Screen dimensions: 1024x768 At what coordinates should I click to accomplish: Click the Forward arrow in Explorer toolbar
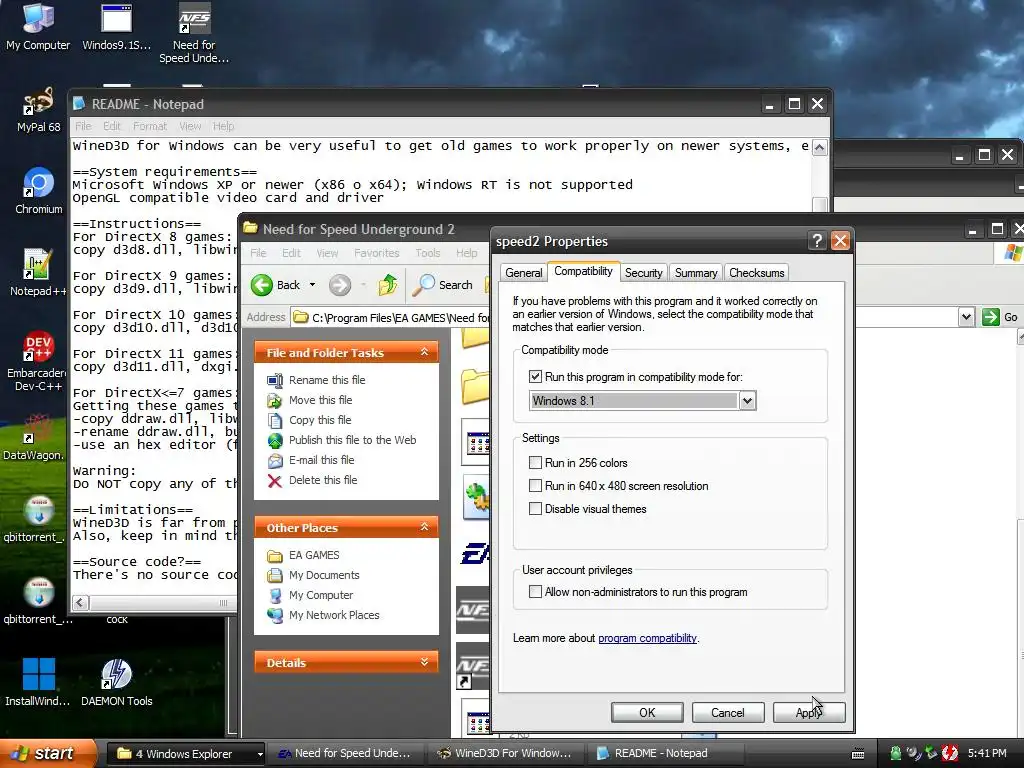[x=340, y=285]
